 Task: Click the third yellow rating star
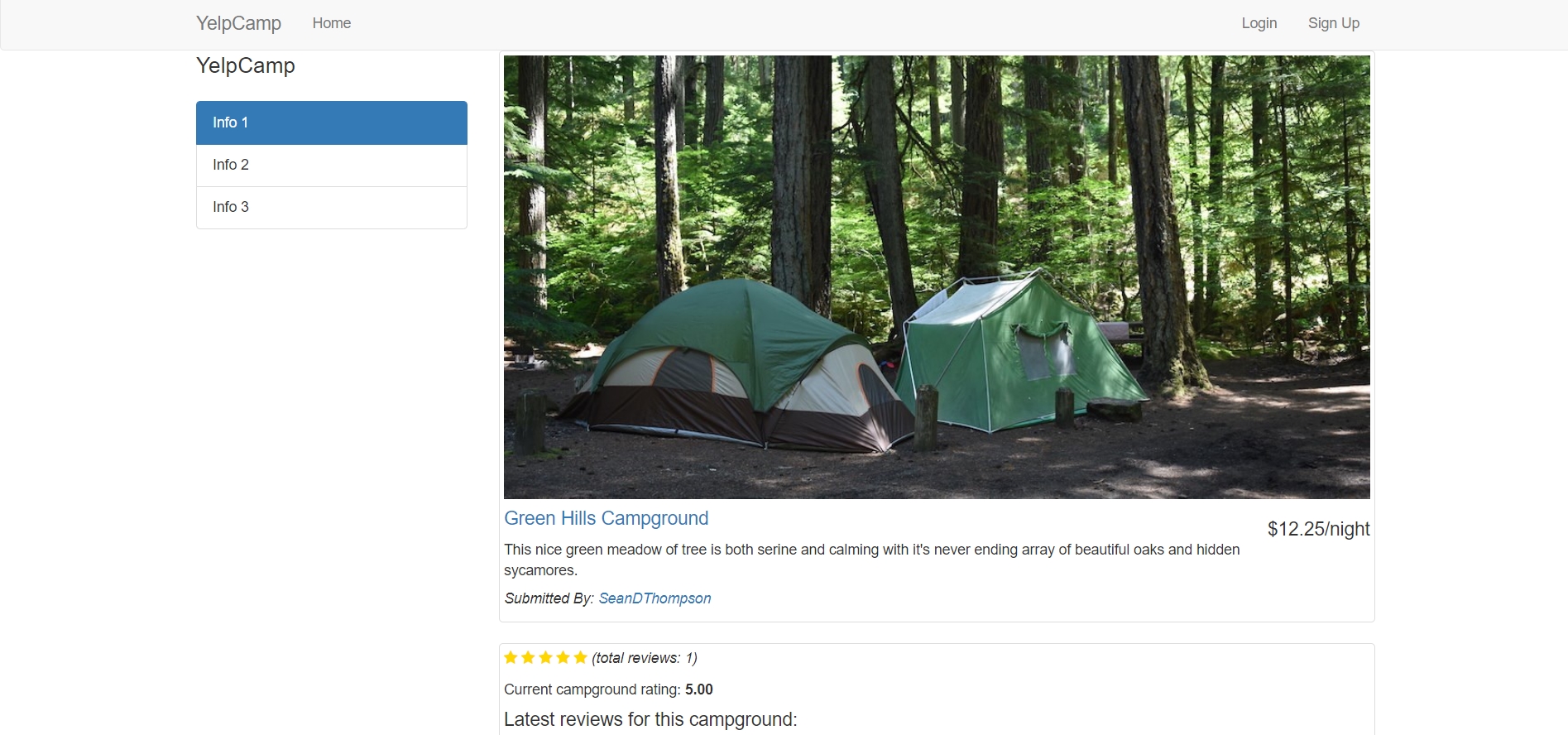pos(545,657)
